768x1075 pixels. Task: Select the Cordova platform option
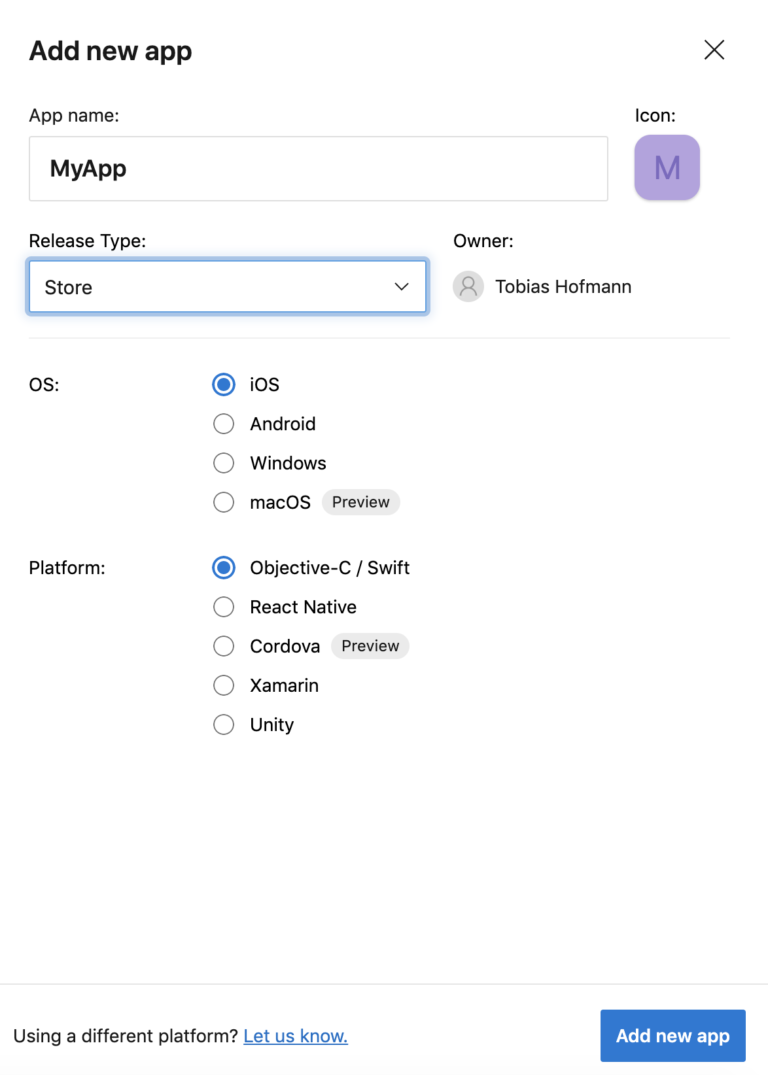(223, 645)
